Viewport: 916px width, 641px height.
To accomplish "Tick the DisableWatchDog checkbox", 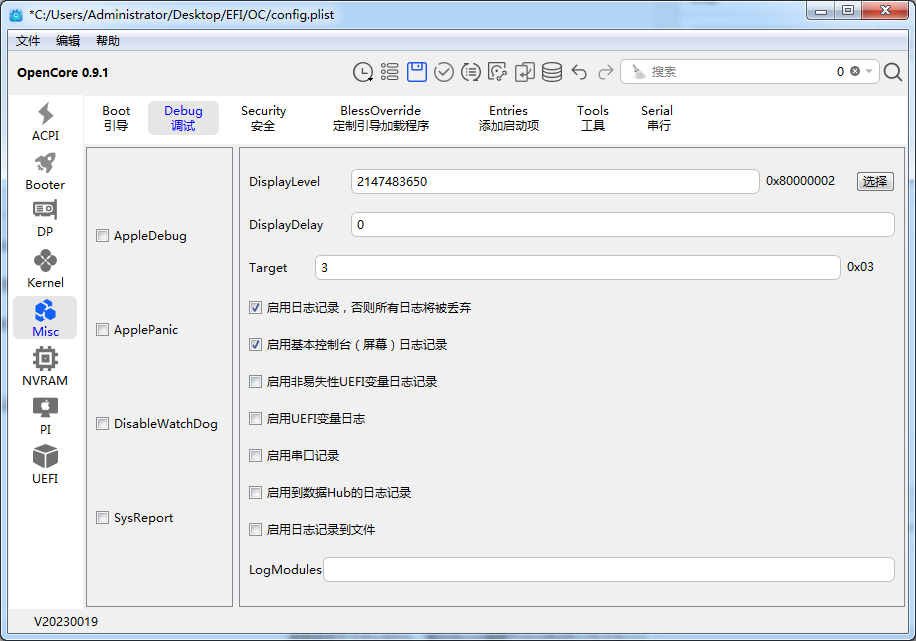I will coord(103,424).
